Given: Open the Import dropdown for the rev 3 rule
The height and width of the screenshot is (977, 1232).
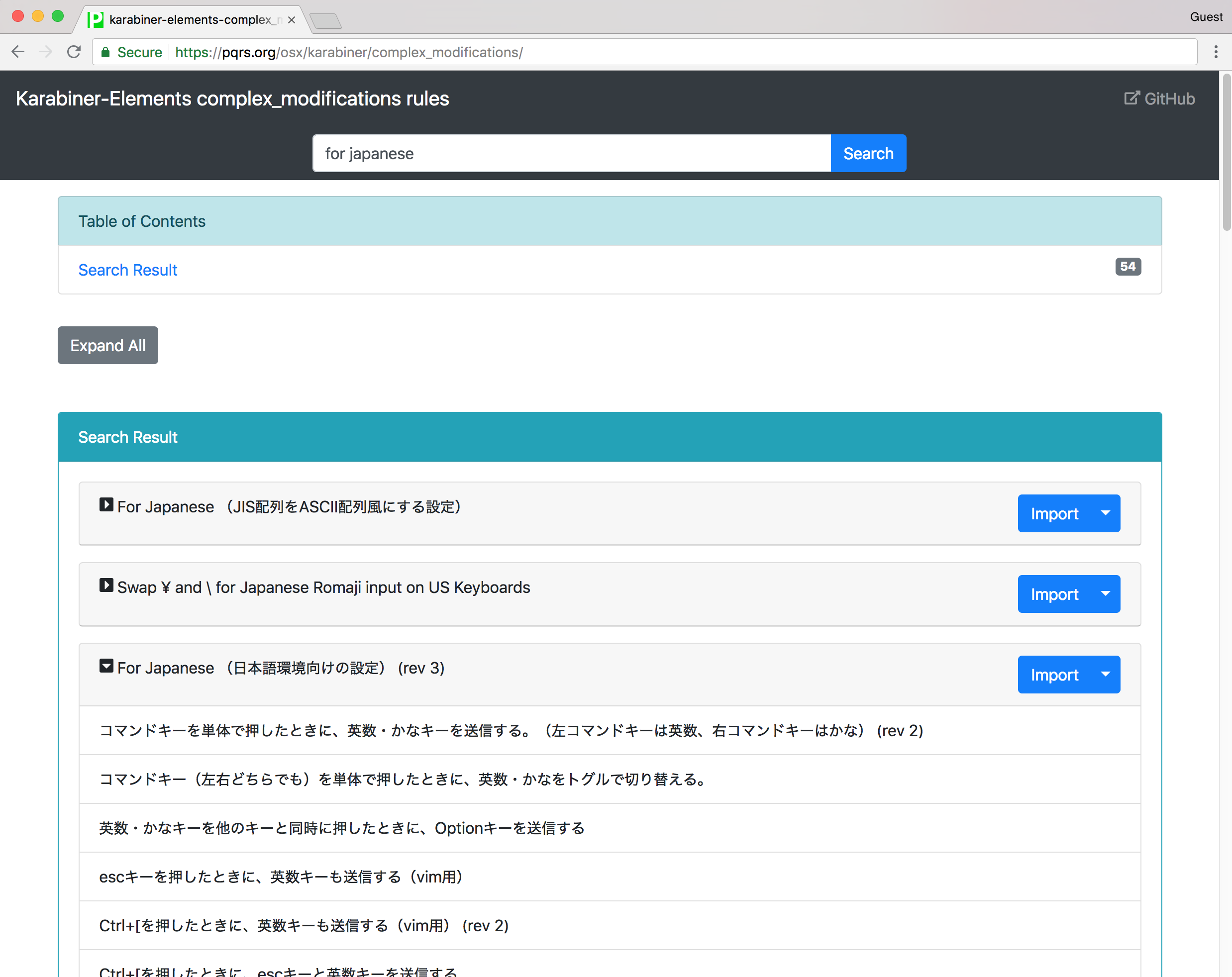Looking at the screenshot, I should 1106,675.
